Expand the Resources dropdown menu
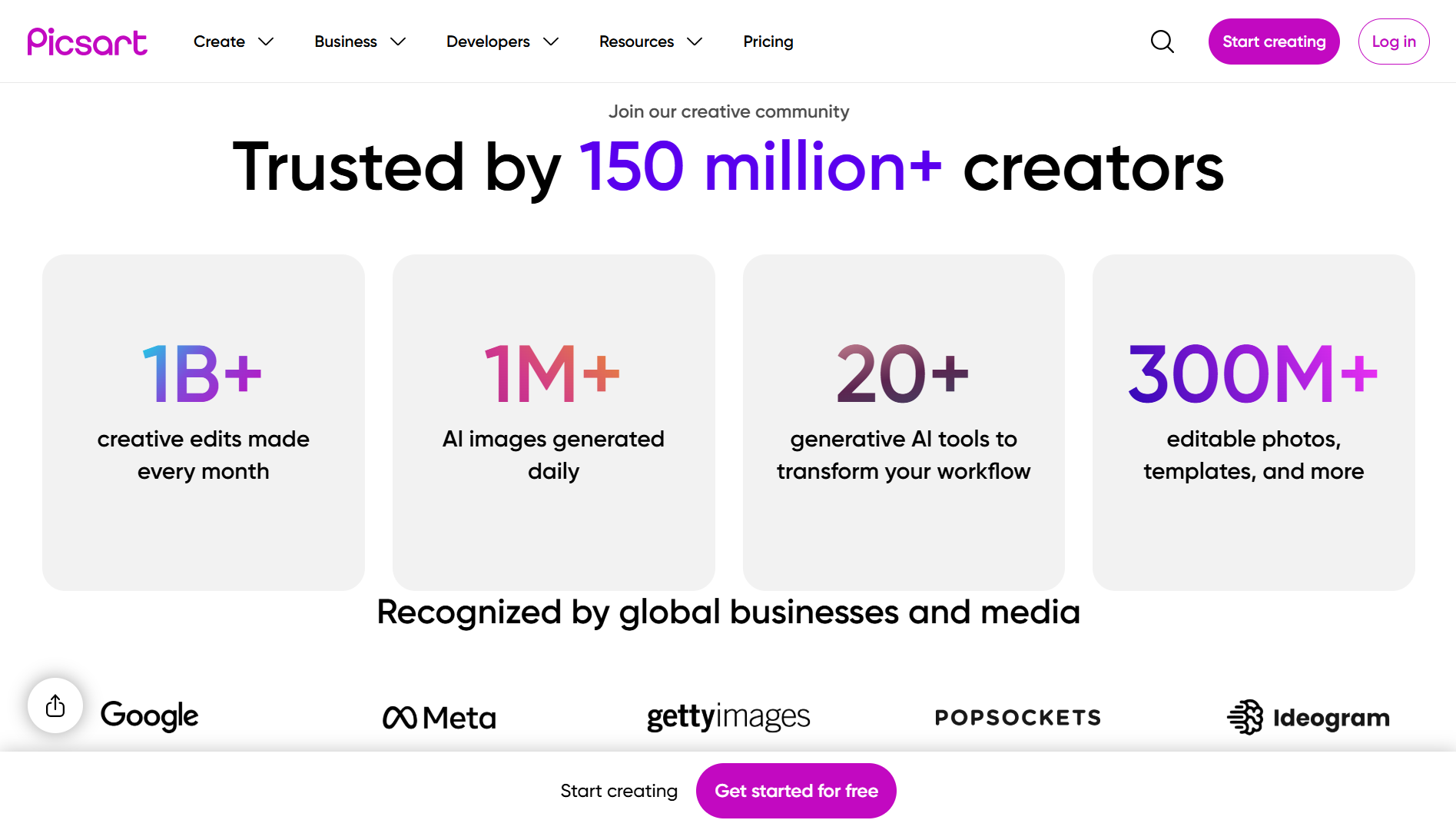 click(x=650, y=41)
